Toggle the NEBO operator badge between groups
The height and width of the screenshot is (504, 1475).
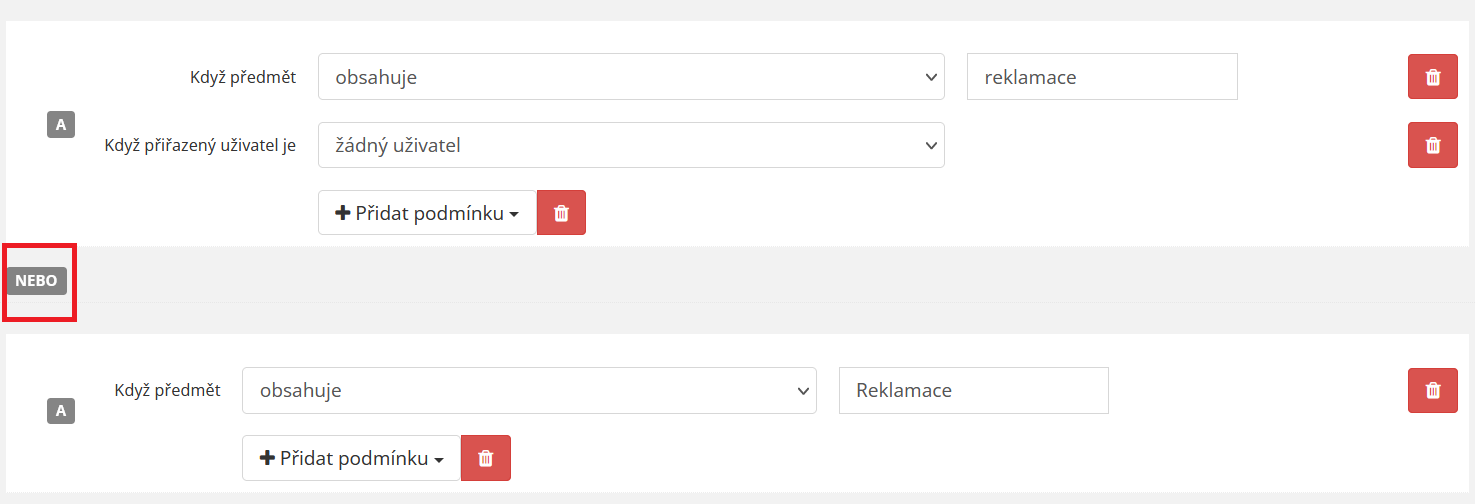click(x=37, y=281)
